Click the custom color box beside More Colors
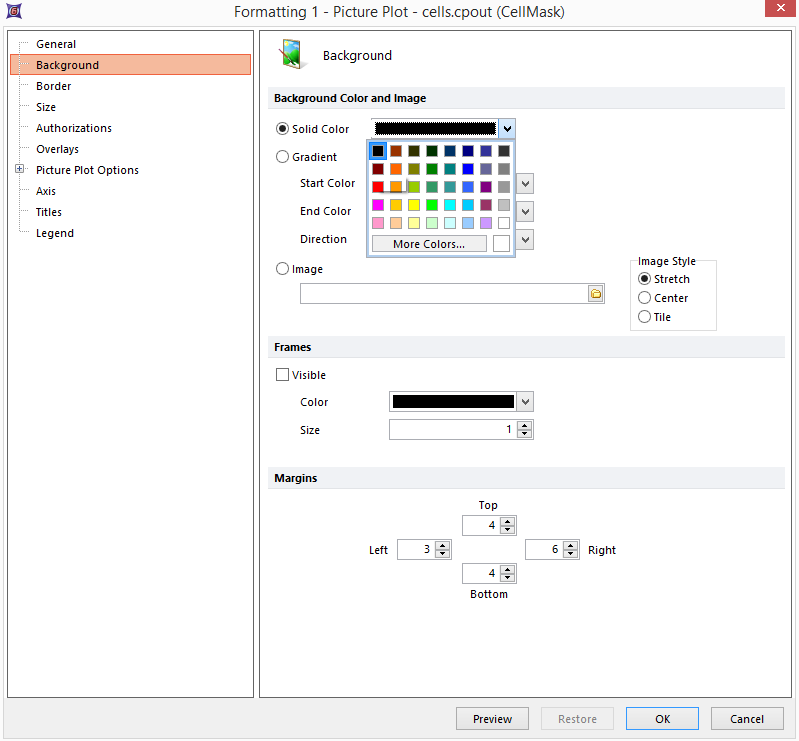This screenshot has height=741, width=799. (x=501, y=244)
